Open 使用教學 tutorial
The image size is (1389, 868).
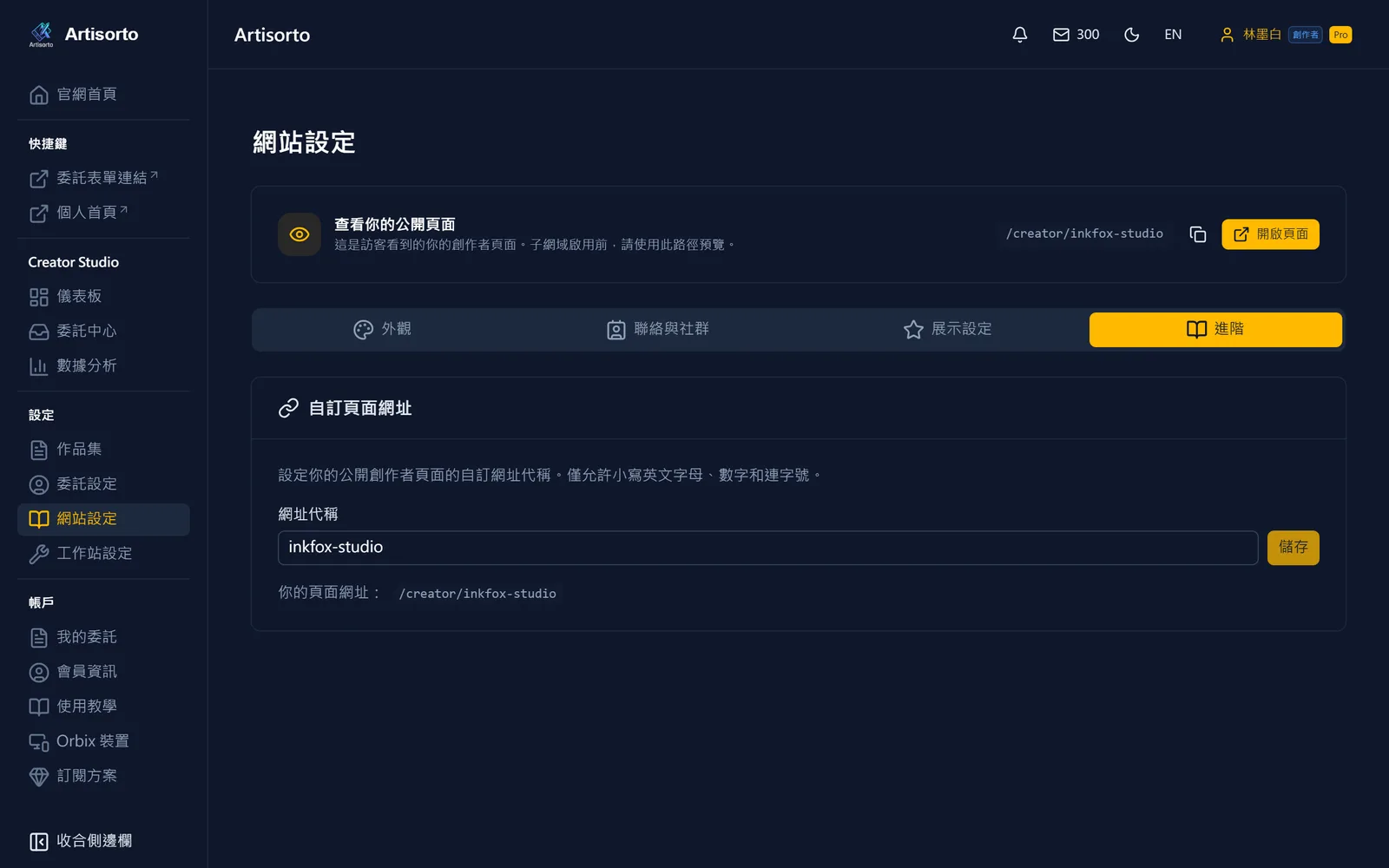(x=103, y=707)
